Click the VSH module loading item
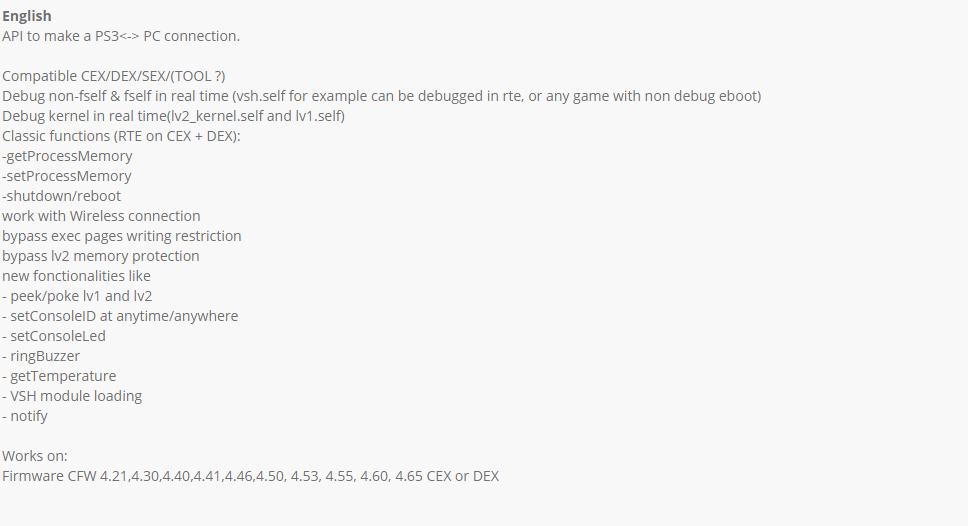Viewport: 968px width, 526px height. pos(72,396)
